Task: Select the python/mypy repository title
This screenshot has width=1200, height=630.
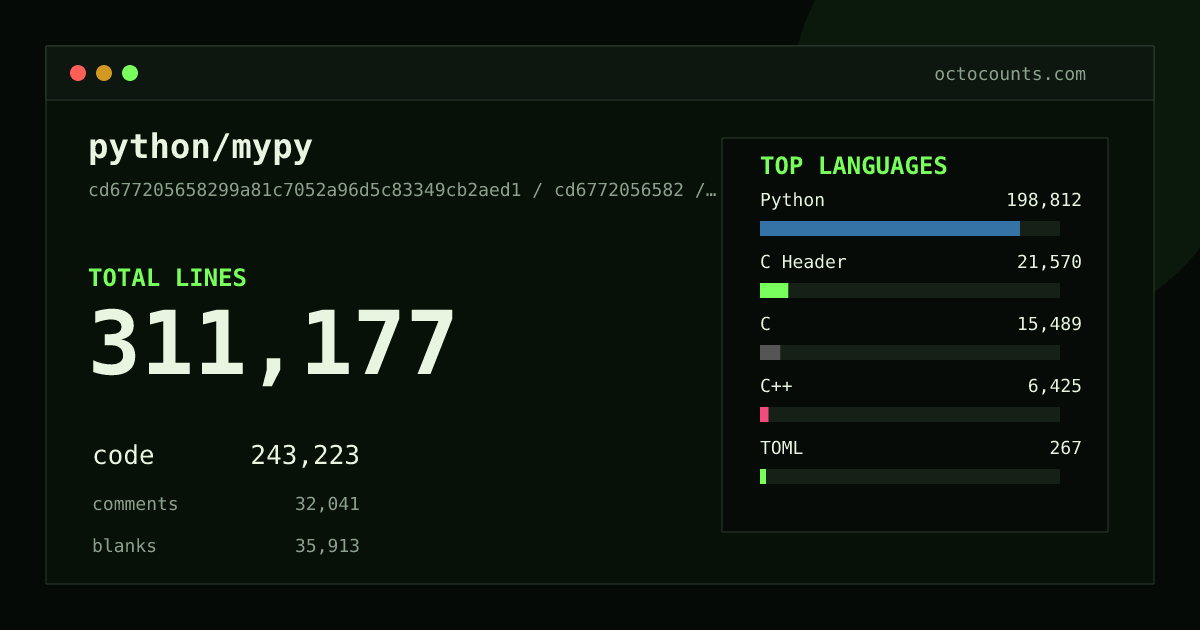Action: [x=201, y=147]
